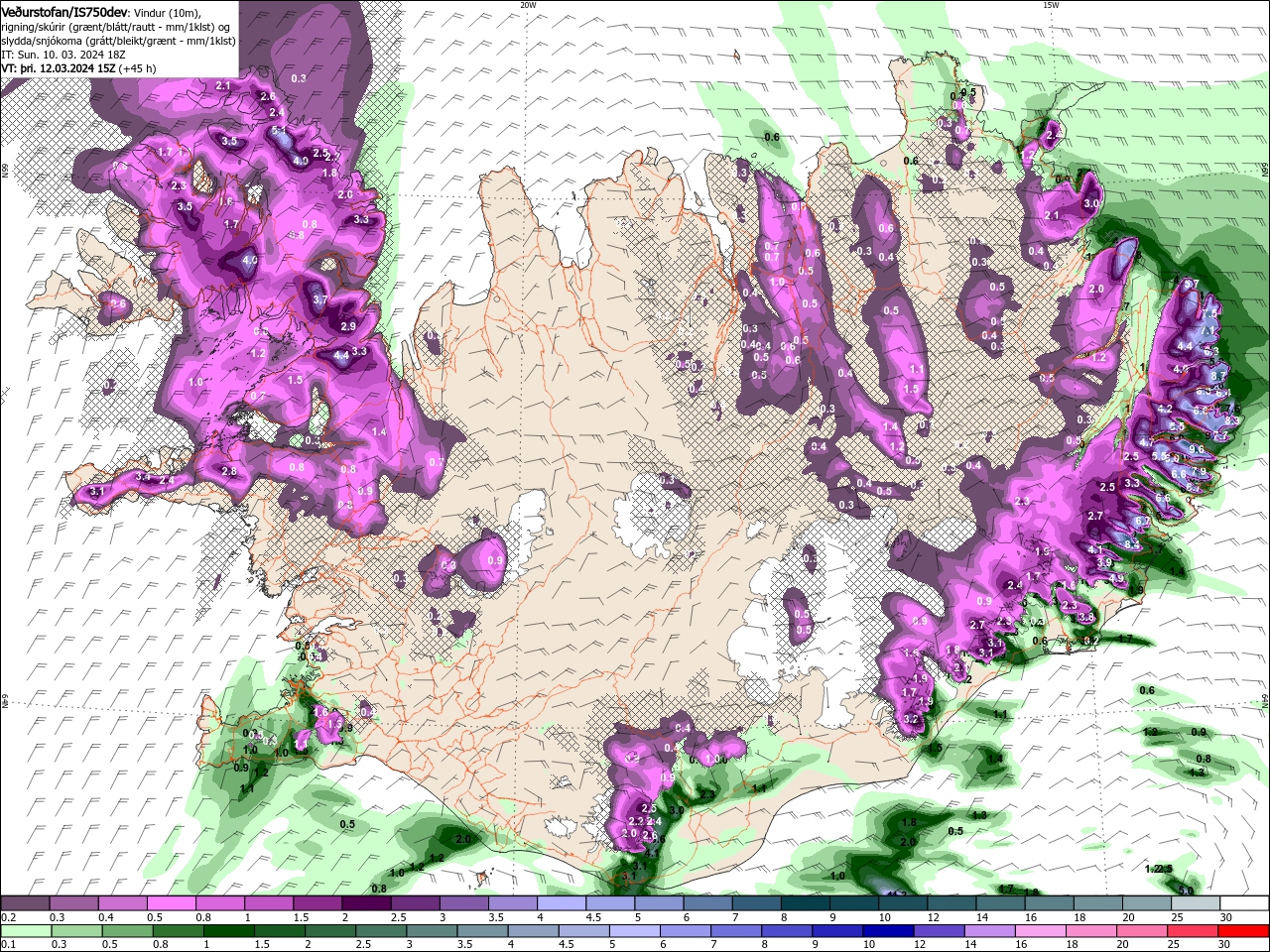Click the "(+45 h)" forecast offset text
This screenshot has width=1270, height=952.
[138, 68]
